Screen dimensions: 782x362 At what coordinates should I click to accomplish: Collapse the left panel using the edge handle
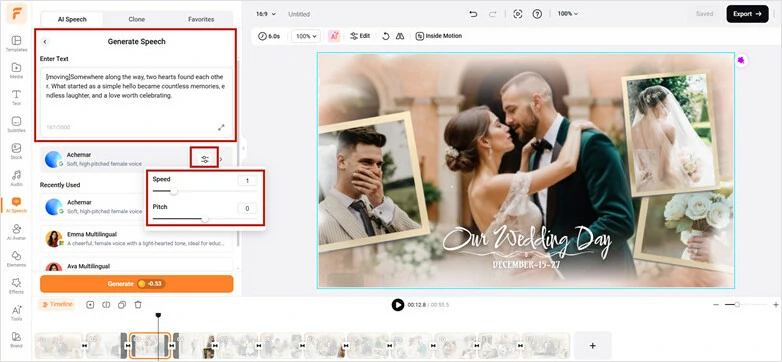(243, 148)
